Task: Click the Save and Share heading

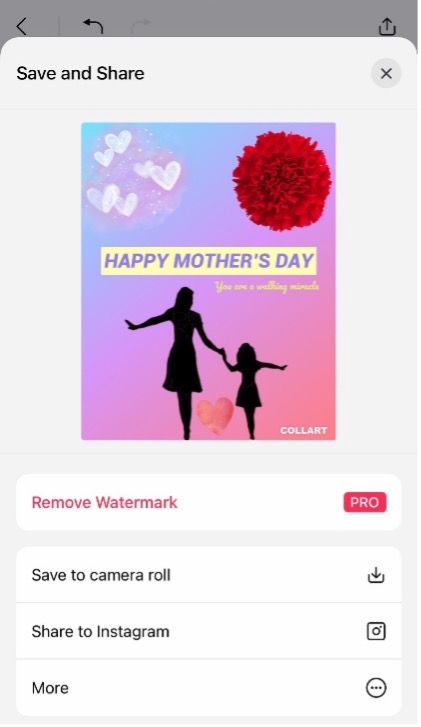Action: pyautogui.click(x=81, y=73)
